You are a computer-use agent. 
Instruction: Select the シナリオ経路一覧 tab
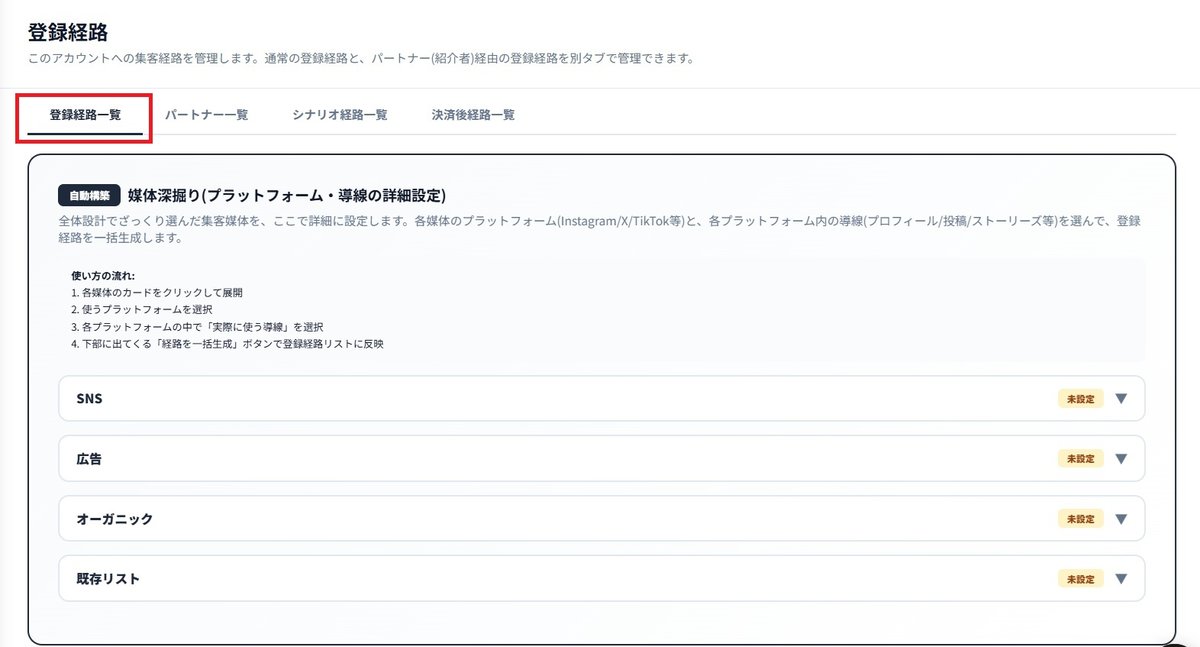(340, 115)
